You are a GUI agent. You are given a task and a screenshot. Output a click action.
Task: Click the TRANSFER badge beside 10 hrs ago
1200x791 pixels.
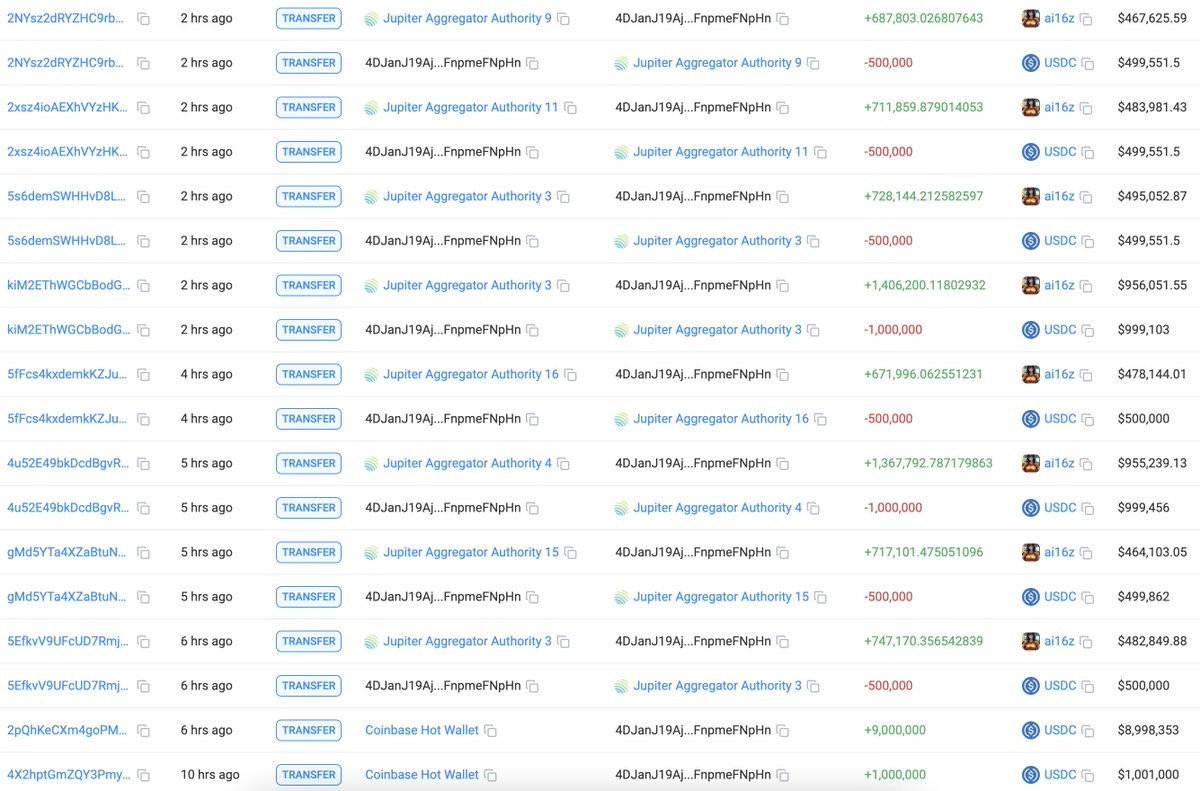point(308,774)
